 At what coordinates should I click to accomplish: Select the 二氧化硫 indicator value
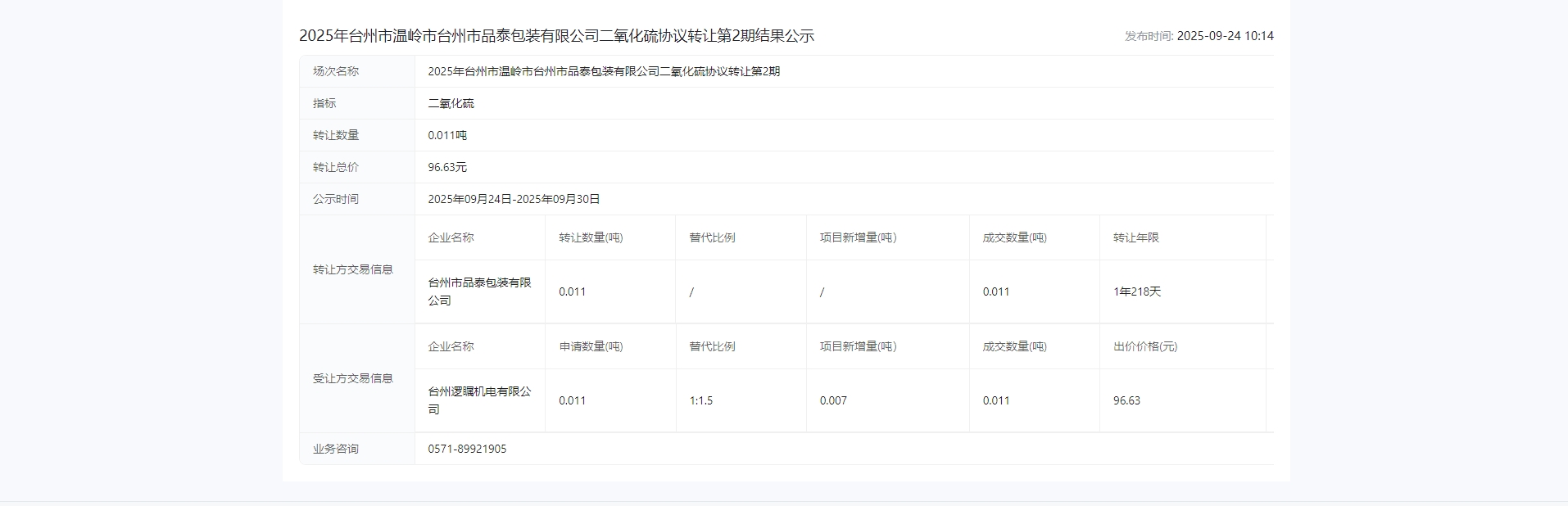tap(451, 103)
